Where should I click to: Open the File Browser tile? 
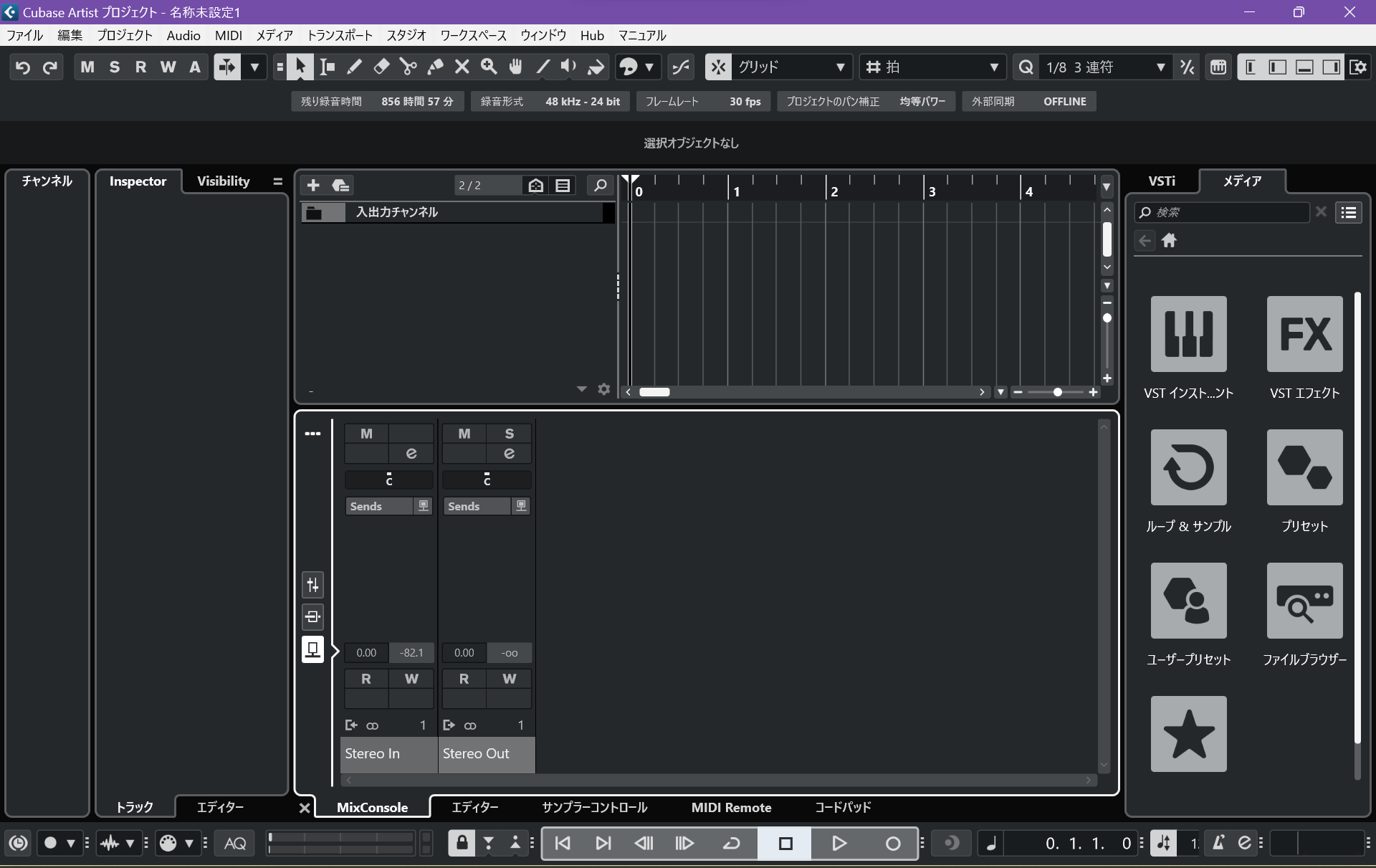pos(1304,601)
